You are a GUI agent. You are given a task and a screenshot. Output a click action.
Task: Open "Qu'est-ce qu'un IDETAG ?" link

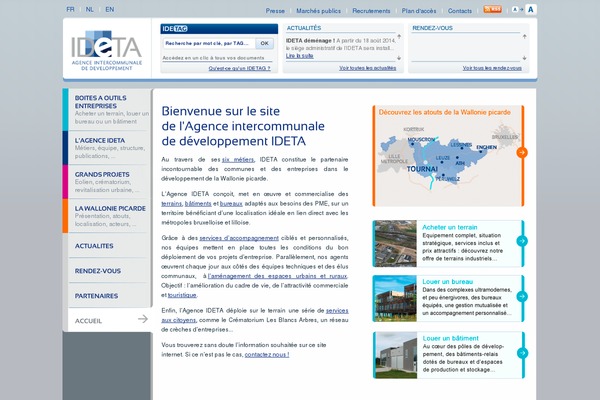pos(240,69)
